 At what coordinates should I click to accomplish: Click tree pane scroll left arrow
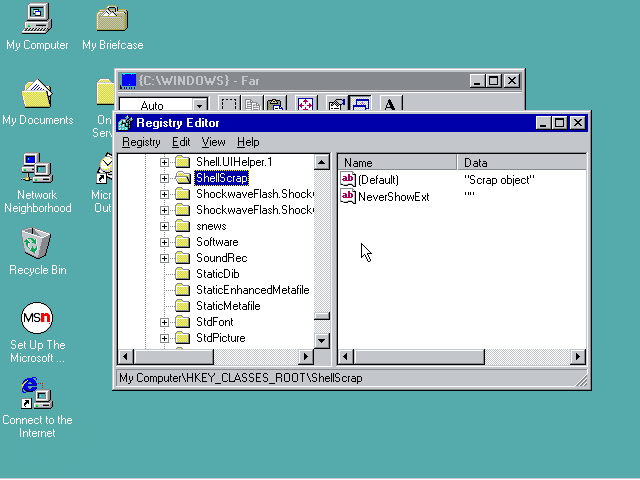[125, 357]
